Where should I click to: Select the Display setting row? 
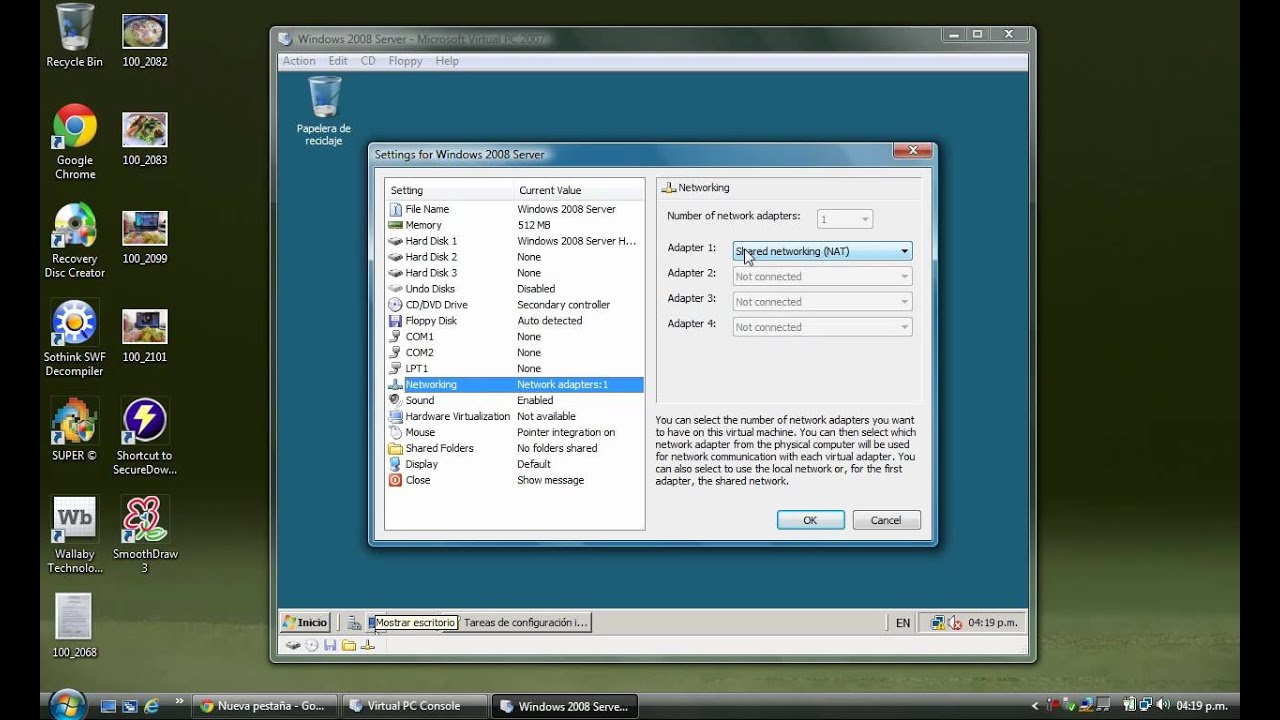point(515,464)
